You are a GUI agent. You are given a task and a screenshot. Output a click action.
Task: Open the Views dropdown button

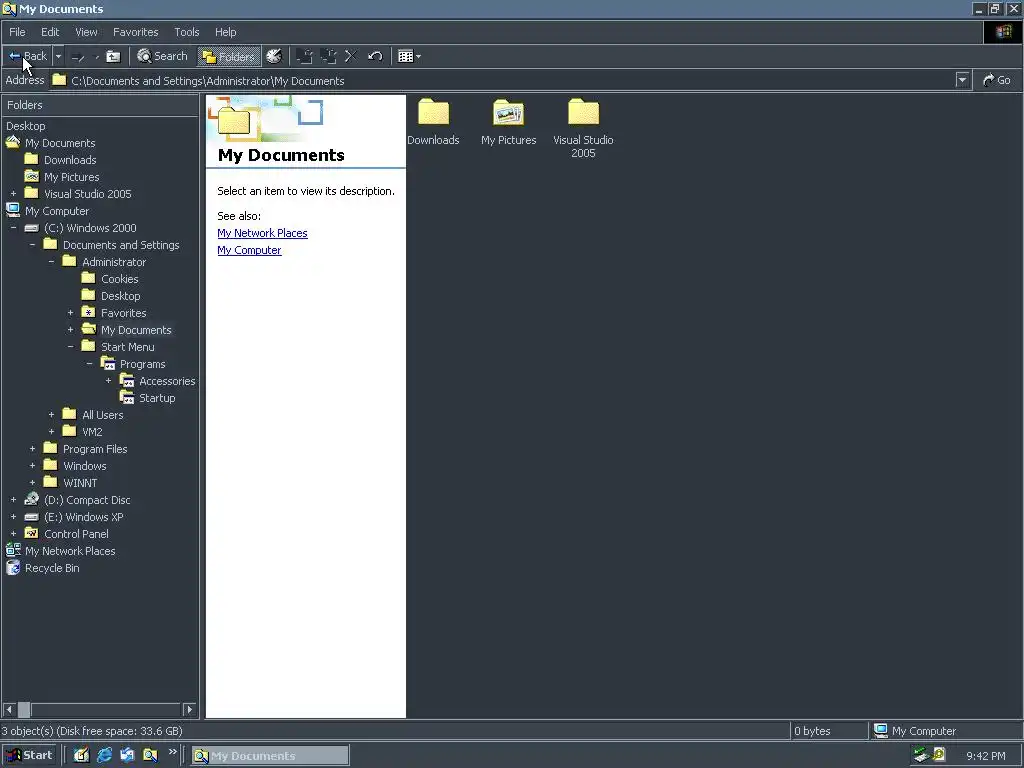(x=409, y=56)
